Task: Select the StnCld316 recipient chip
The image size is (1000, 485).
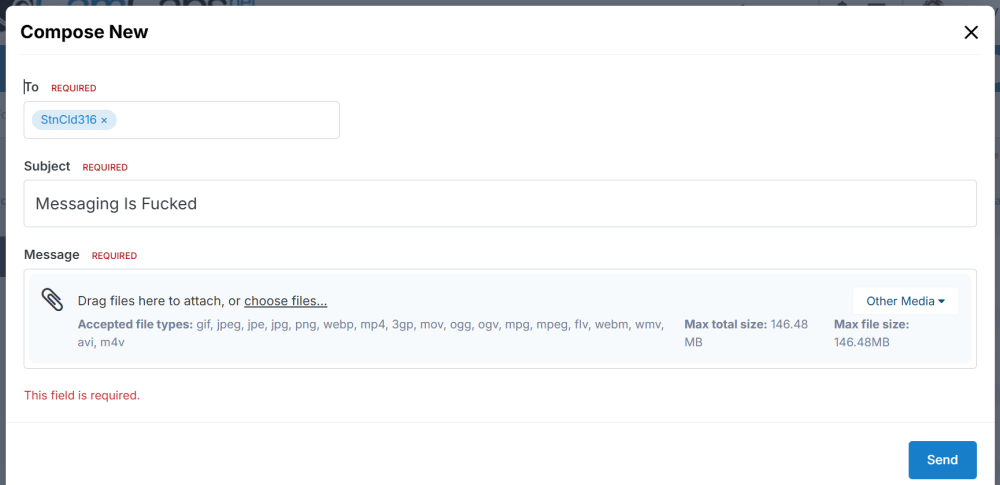Action: tap(68, 120)
